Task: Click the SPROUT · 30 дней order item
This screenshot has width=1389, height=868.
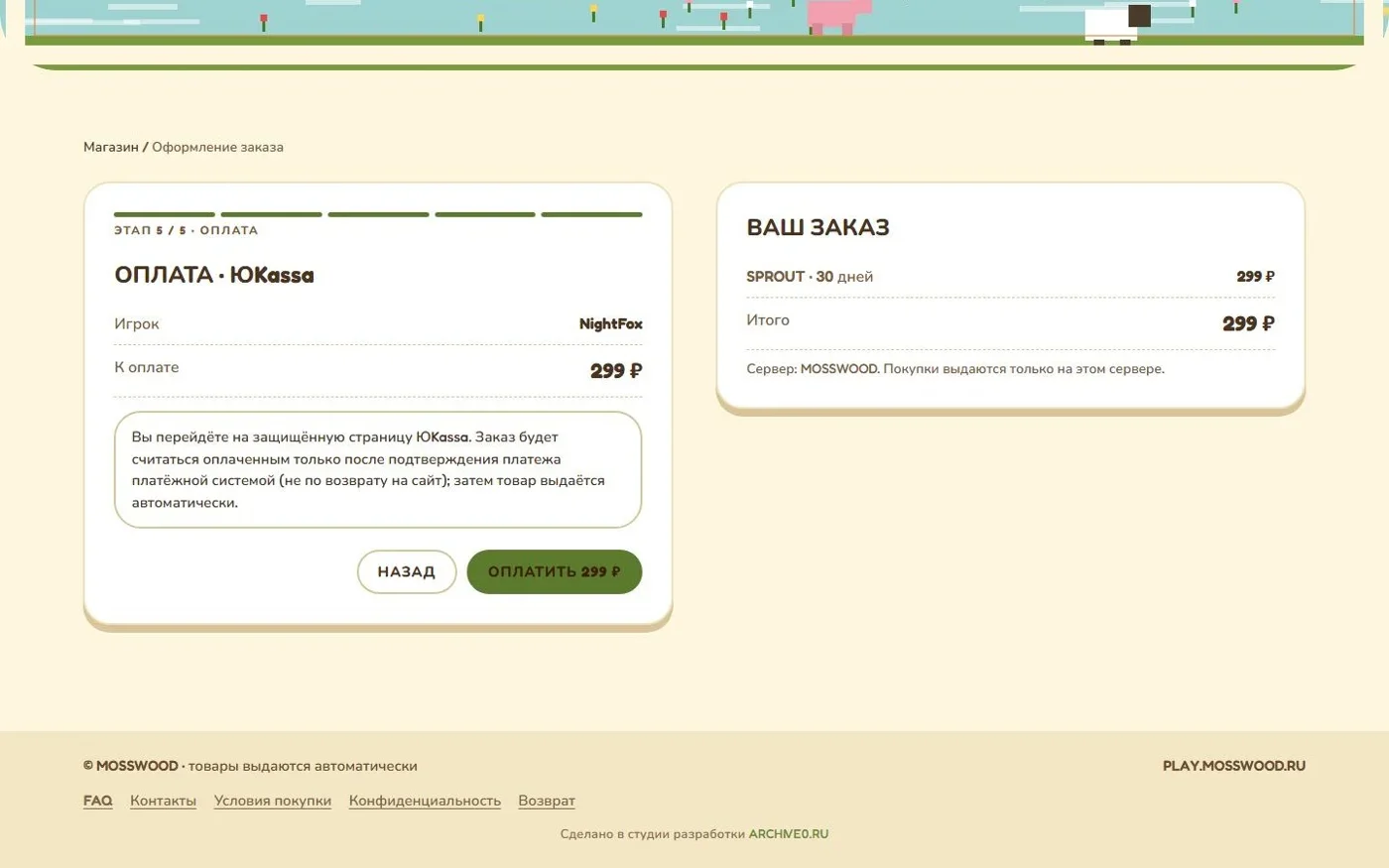Action: click(x=810, y=277)
